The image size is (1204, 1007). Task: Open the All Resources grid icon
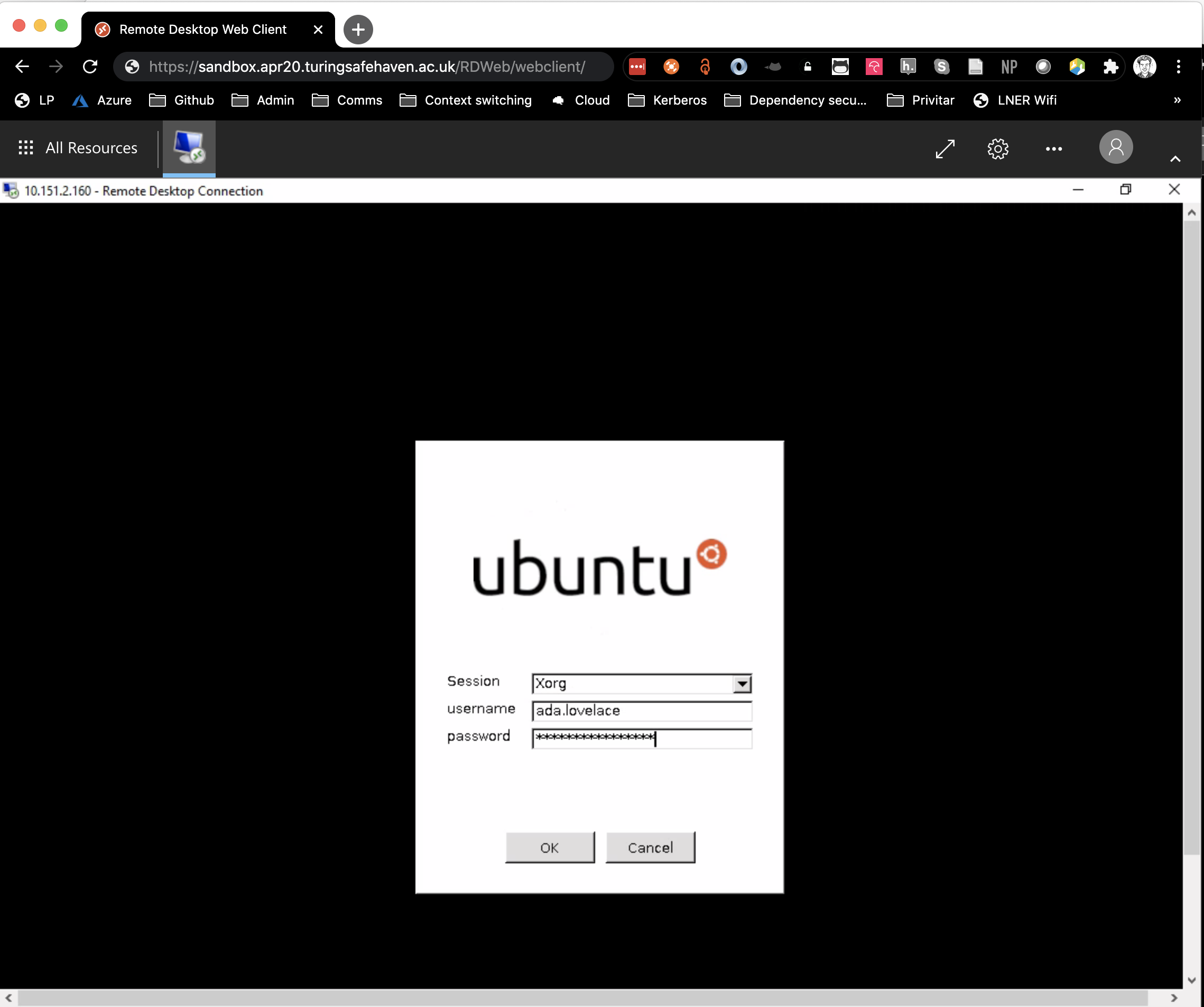26,148
